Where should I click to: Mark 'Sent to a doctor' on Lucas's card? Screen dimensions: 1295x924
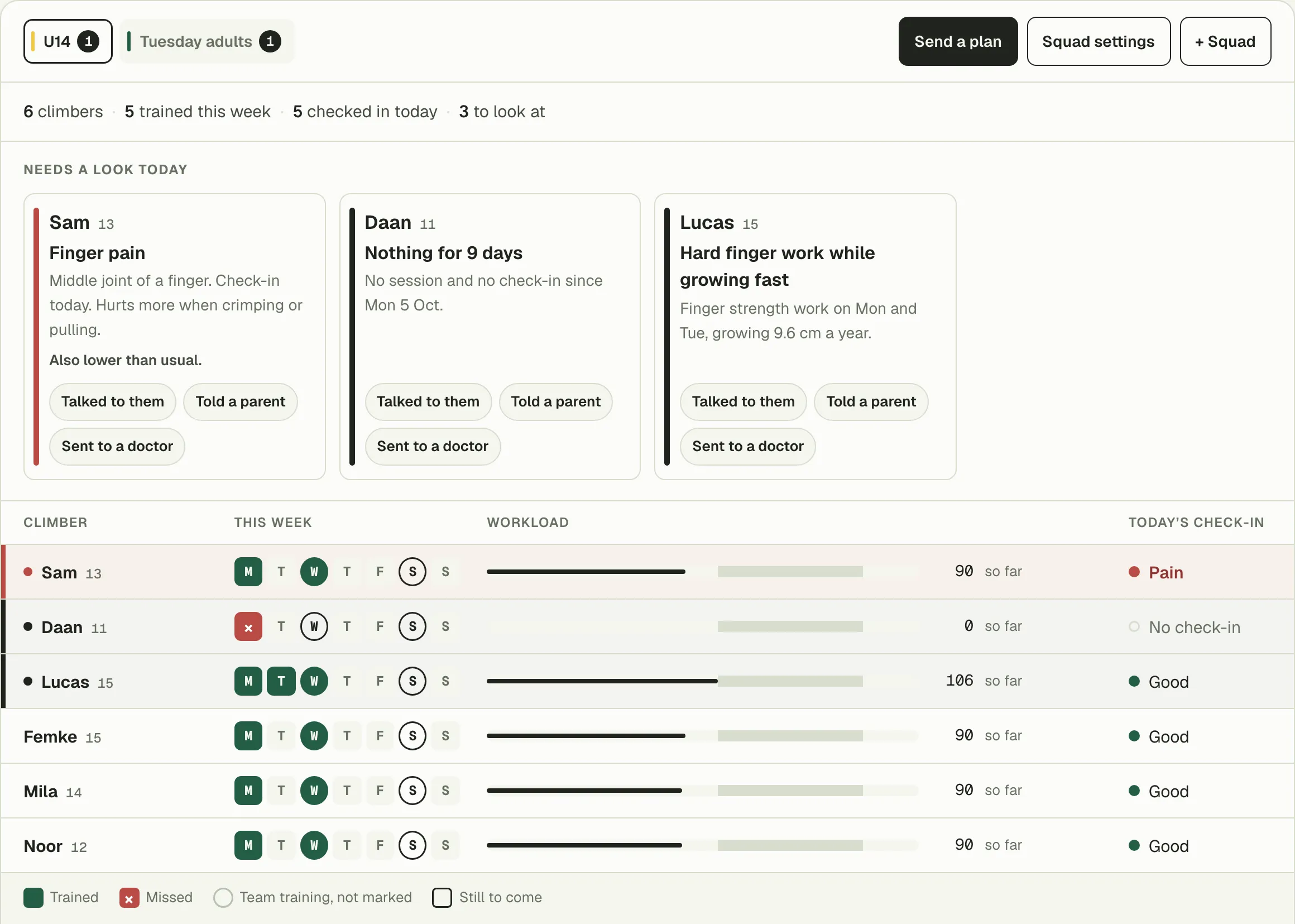(747, 446)
